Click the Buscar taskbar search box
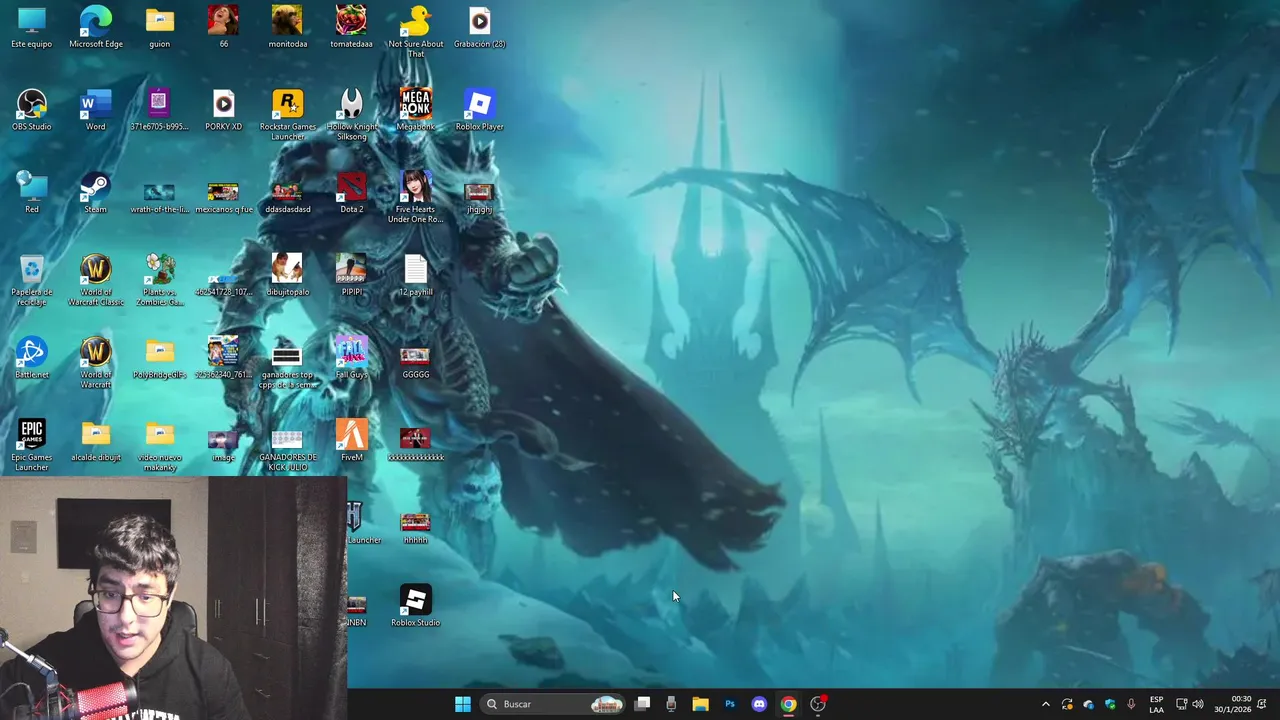The height and width of the screenshot is (720, 1280). click(553, 704)
